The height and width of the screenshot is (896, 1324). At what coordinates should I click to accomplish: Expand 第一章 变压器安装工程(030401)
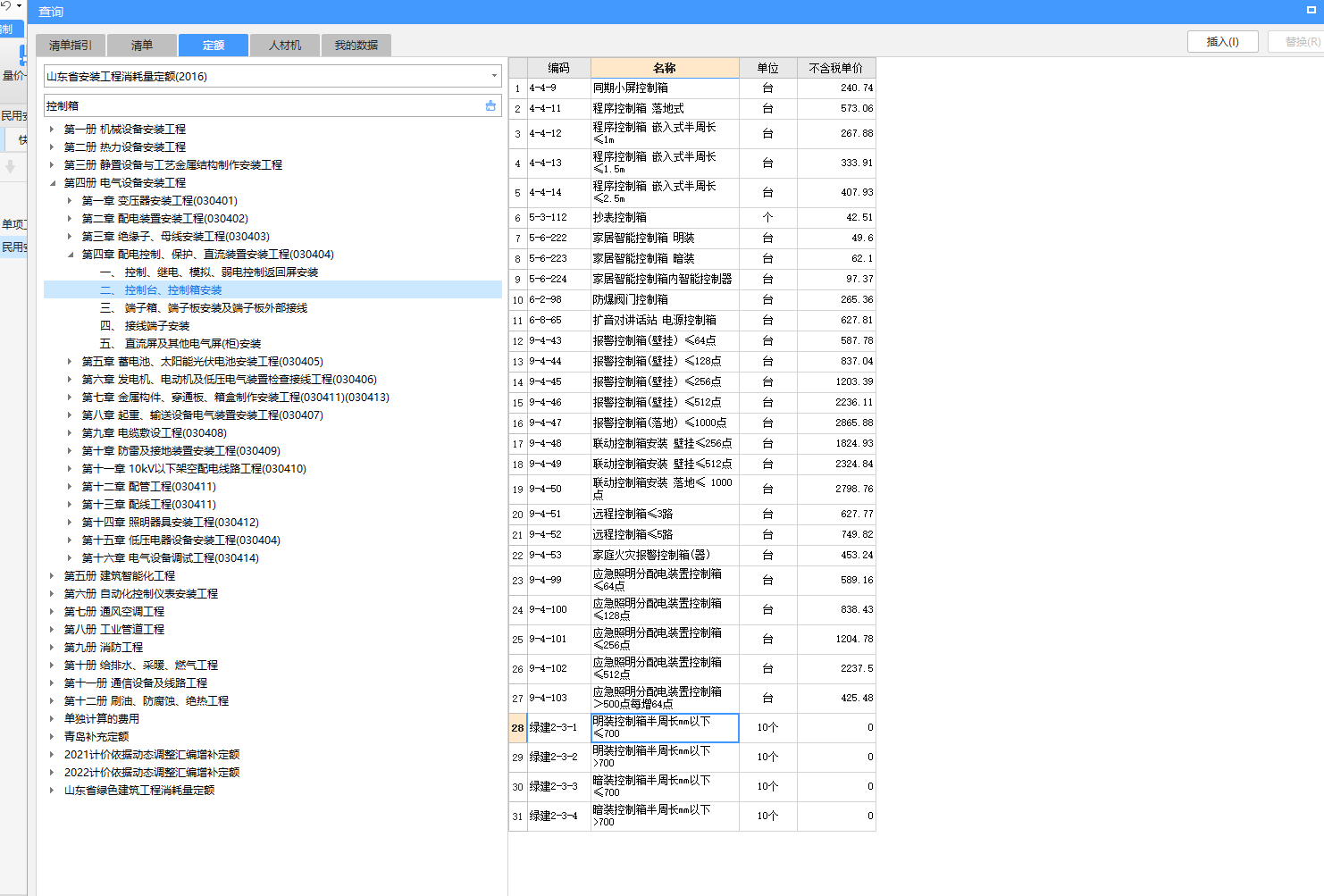pyautogui.click(x=71, y=200)
